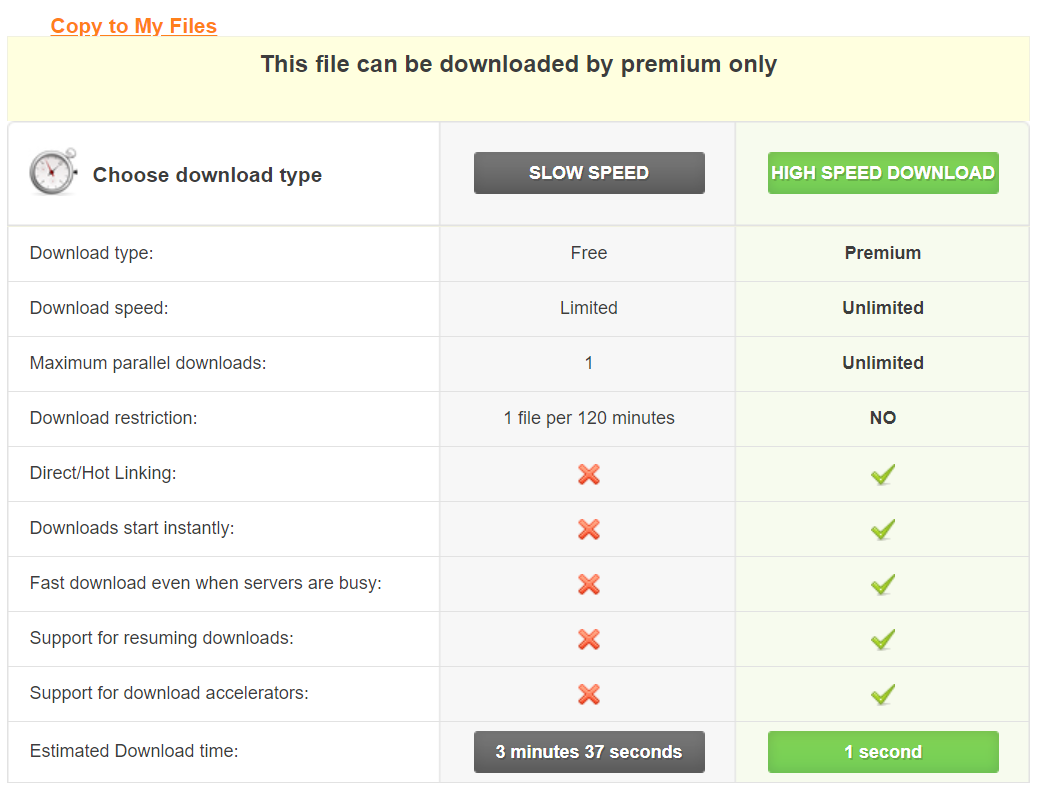Click the stopwatch icon beside Choose download type

tap(53, 172)
